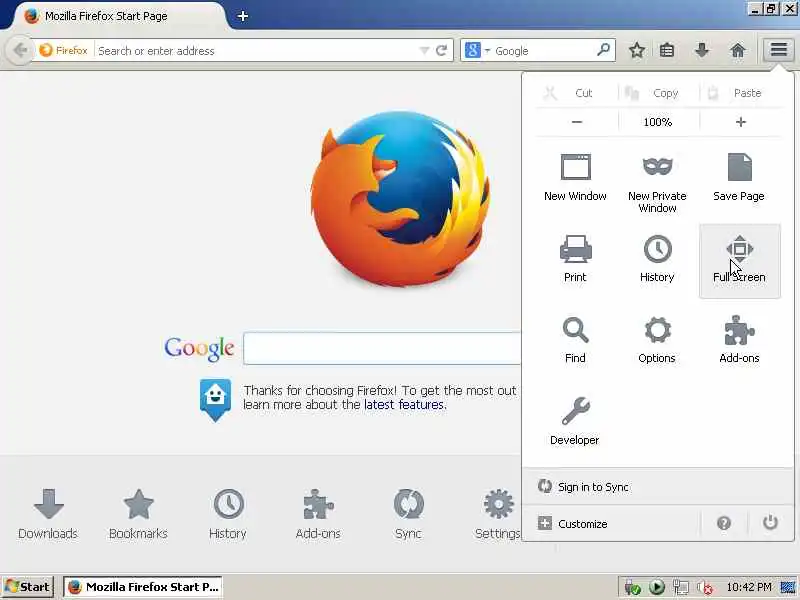
Task: Click Mozilla Firefox taskbar button
Action: pyautogui.click(x=143, y=587)
